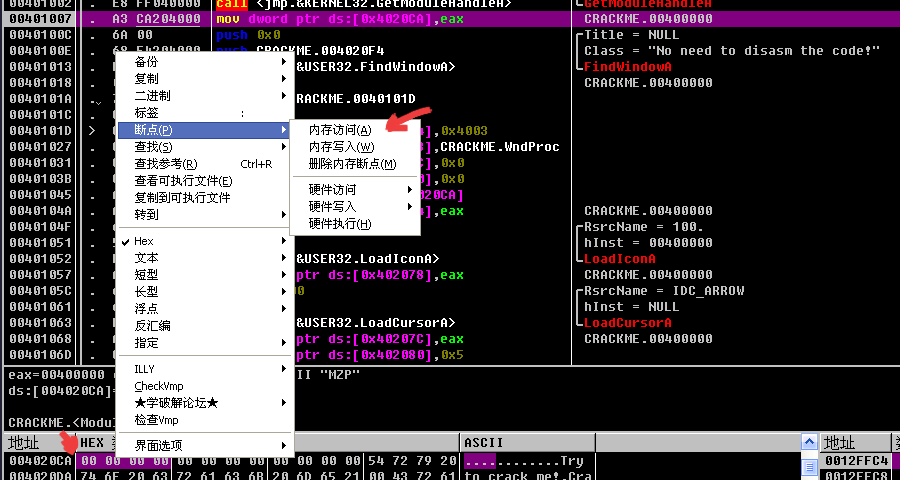Expand the arrow beside 硬件访问
Screen dimensions: 900x480
coord(410,189)
